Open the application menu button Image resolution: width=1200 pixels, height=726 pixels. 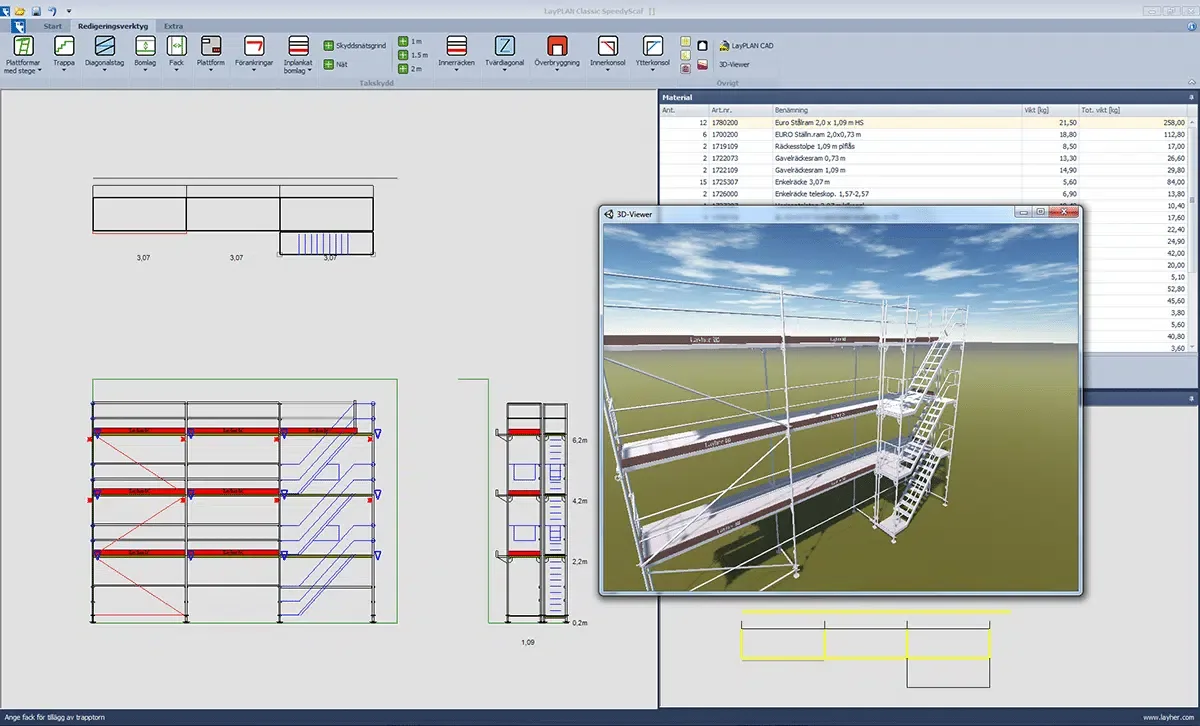click(x=19, y=25)
